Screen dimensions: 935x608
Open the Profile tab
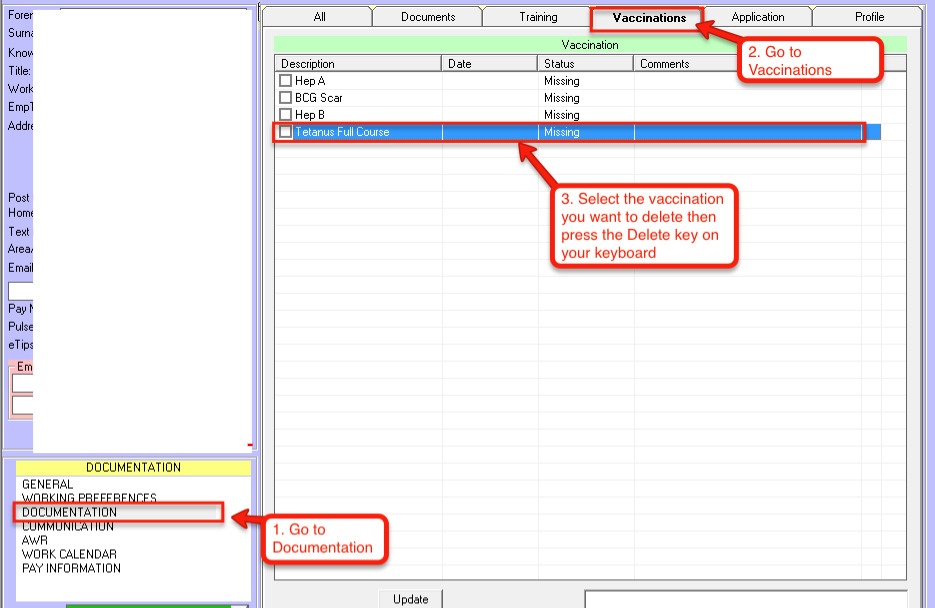pos(868,17)
